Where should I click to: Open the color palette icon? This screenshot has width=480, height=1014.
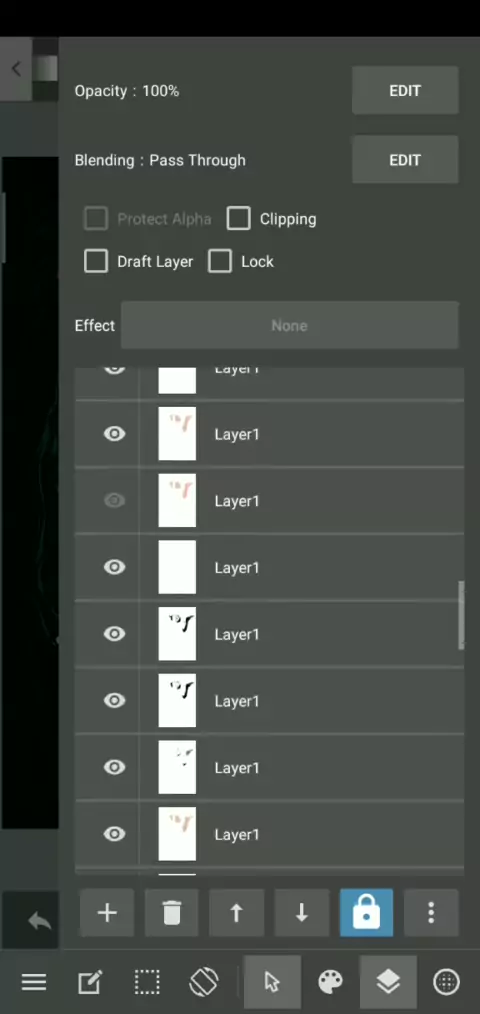click(x=331, y=982)
